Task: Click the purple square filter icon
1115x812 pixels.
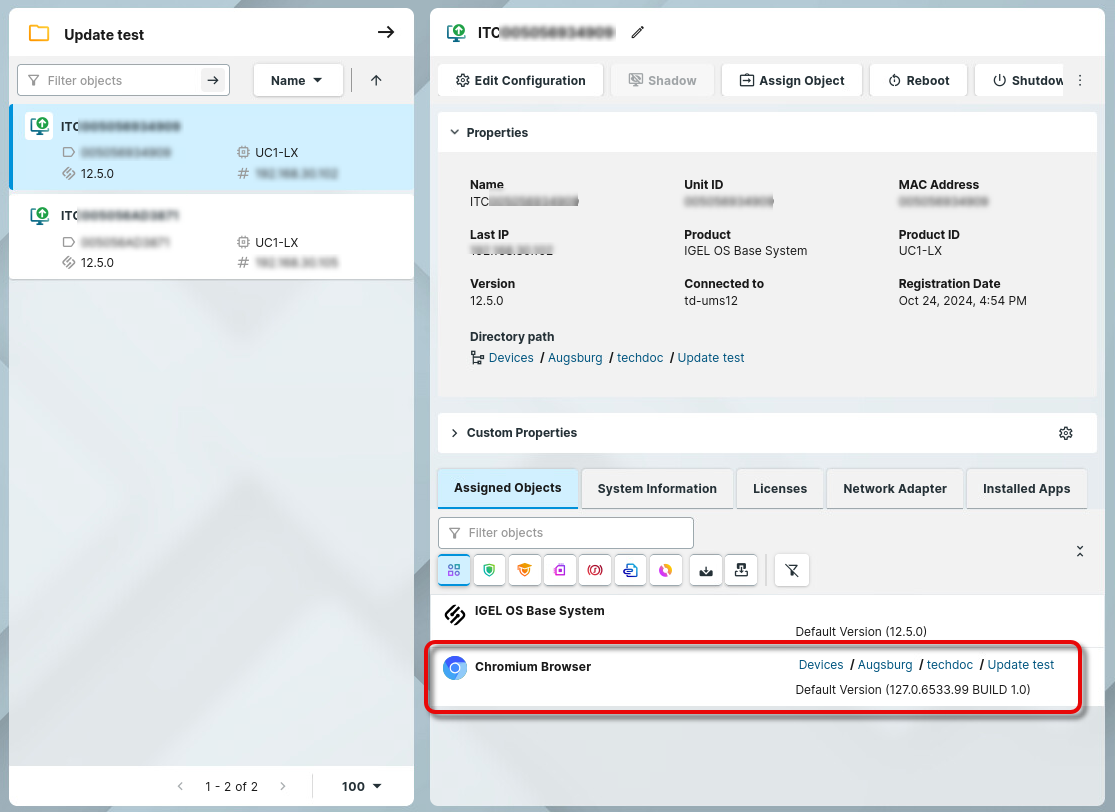Action: (x=560, y=570)
